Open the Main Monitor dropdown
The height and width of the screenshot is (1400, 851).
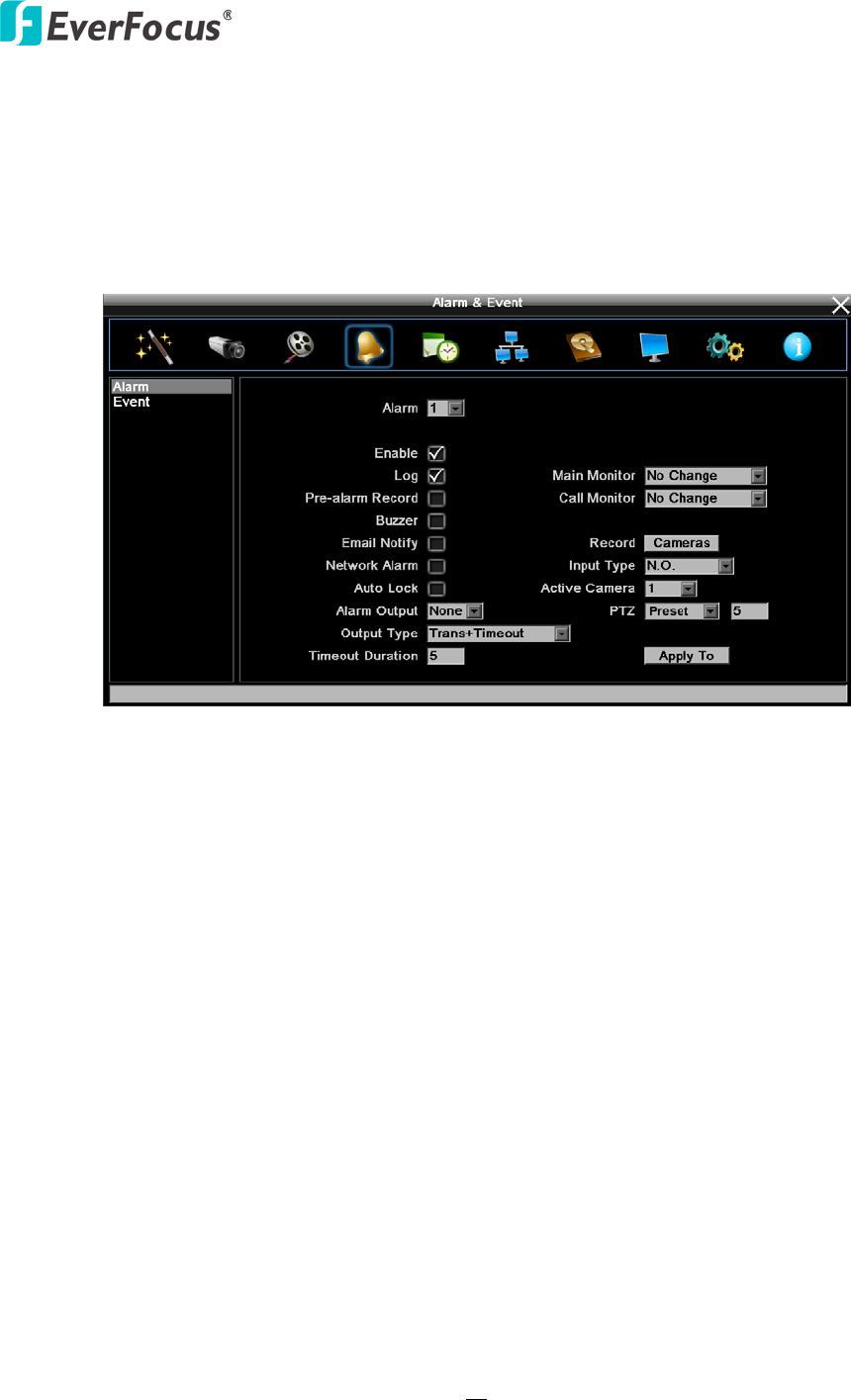[706, 476]
